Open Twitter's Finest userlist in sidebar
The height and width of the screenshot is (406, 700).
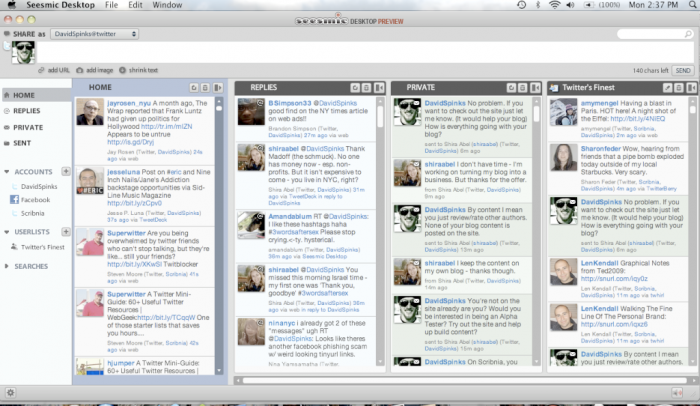point(42,247)
